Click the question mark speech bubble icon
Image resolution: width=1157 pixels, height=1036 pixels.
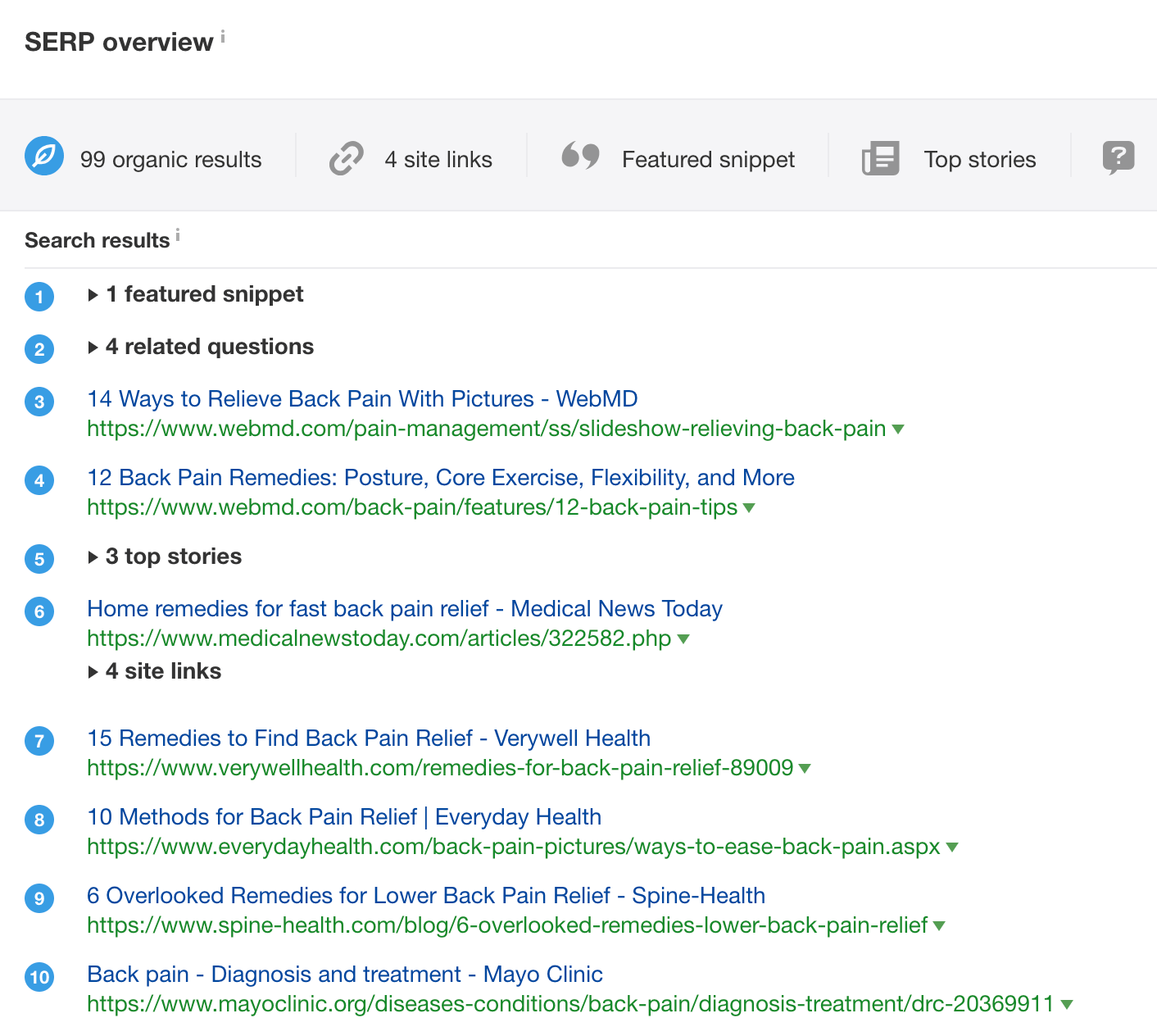(x=1118, y=157)
